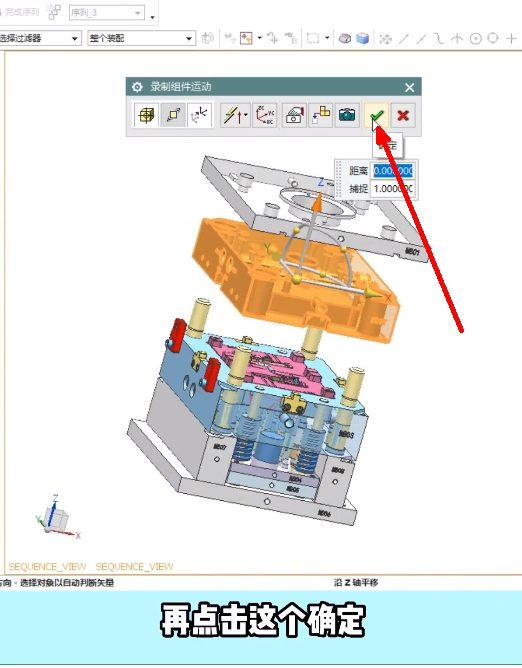Screen dimensions: 522x668
Task: Click the sequence tree icon left of 序列_3
Action: [x=54, y=12]
